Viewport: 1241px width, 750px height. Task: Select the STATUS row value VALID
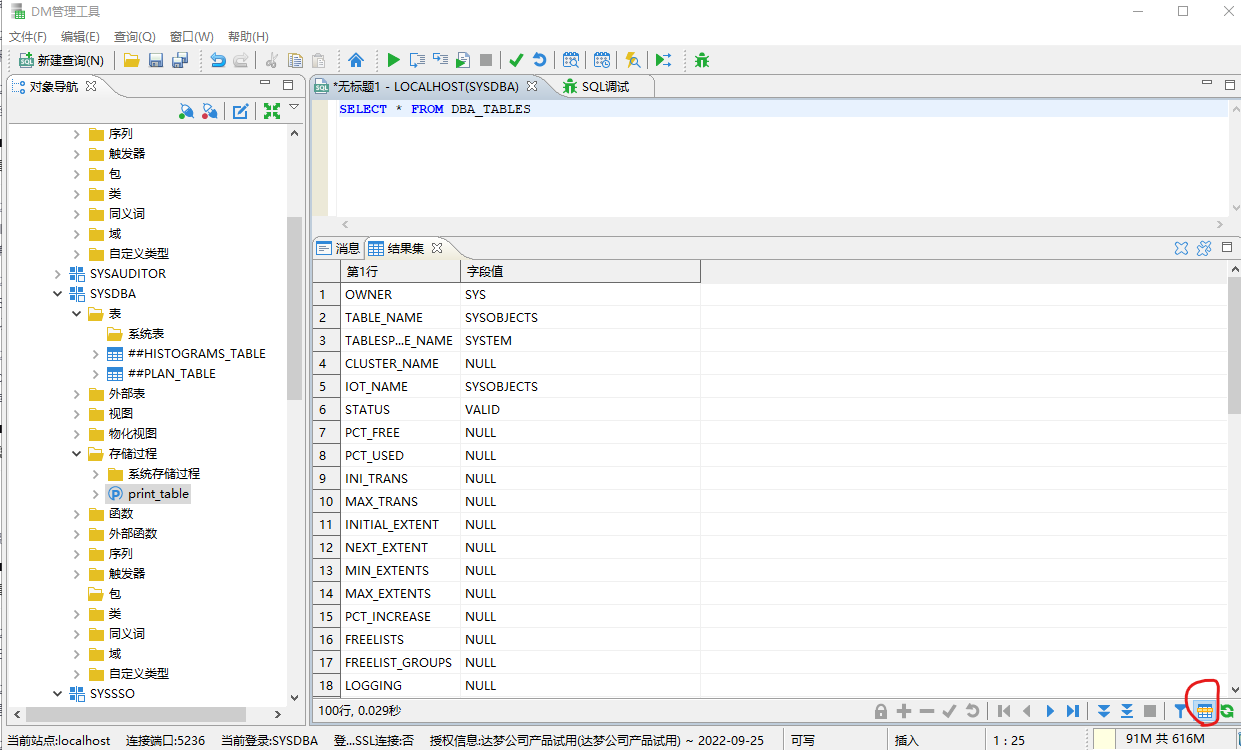click(x=482, y=409)
